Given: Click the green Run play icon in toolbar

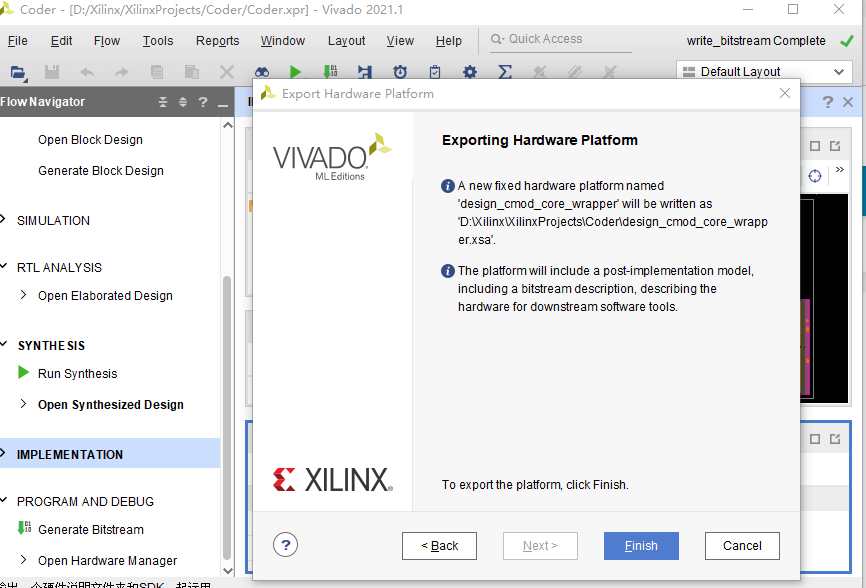Looking at the screenshot, I should (295, 72).
